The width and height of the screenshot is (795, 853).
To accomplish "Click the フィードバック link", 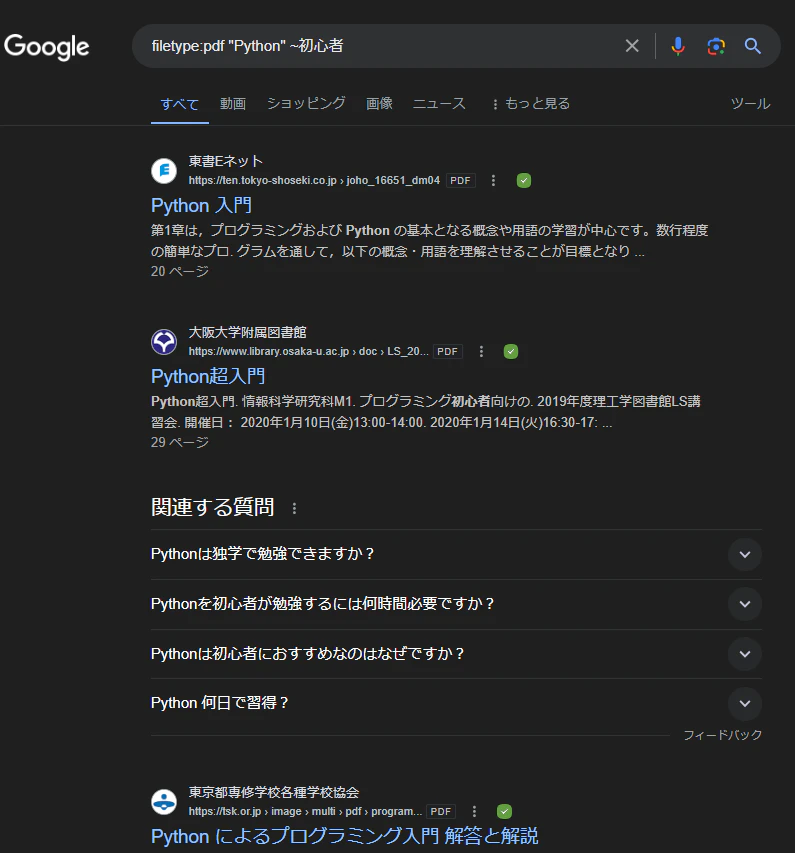I will click(723, 735).
